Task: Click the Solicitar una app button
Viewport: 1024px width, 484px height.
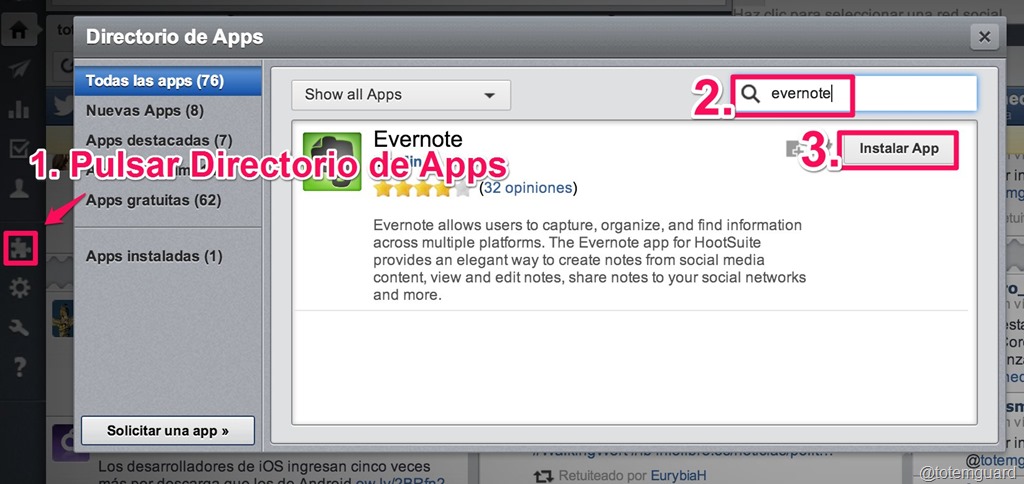Action: [x=168, y=430]
